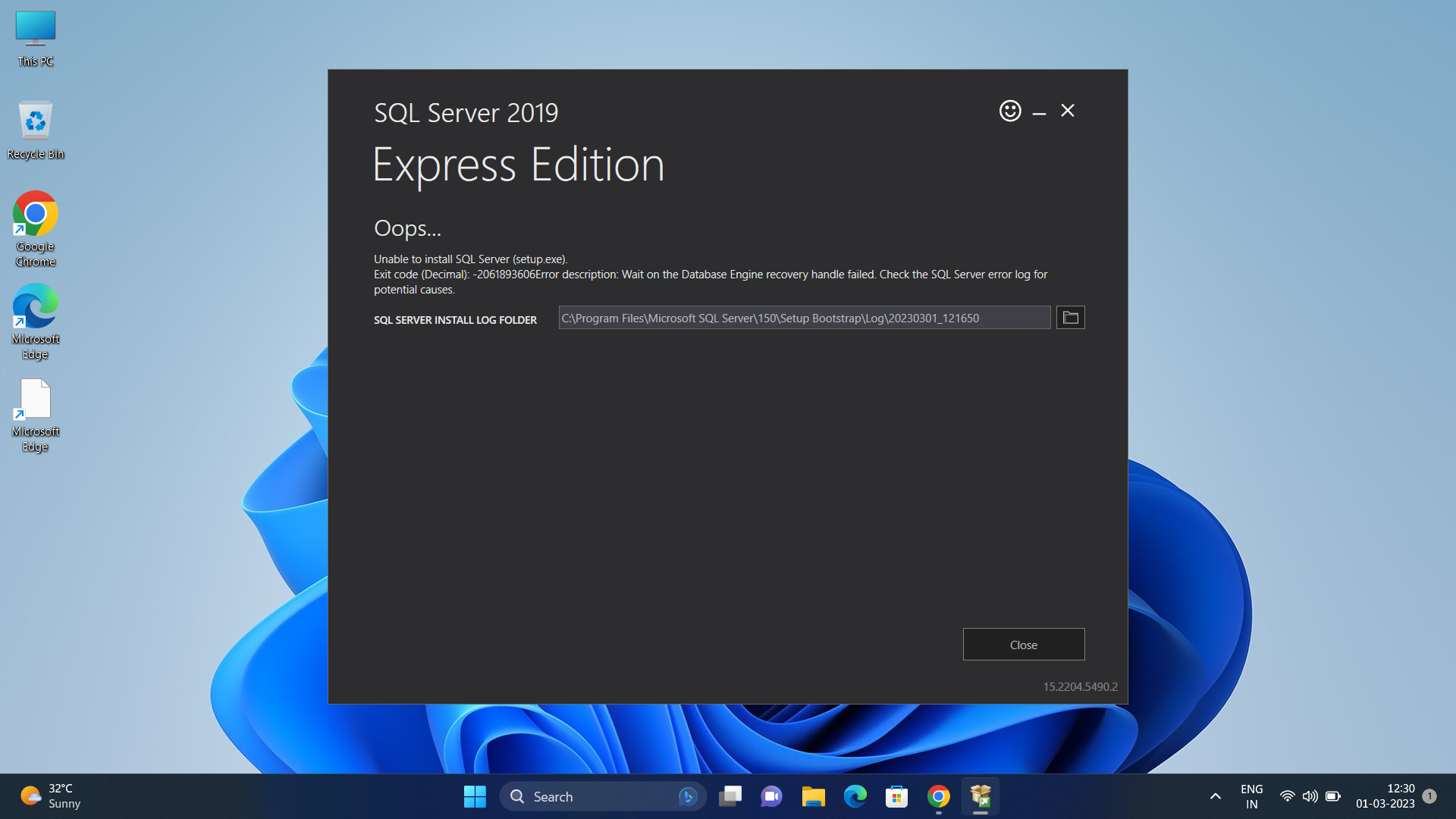The height and width of the screenshot is (819, 1456).
Task: Open the Windows Start menu
Action: click(475, 796)
